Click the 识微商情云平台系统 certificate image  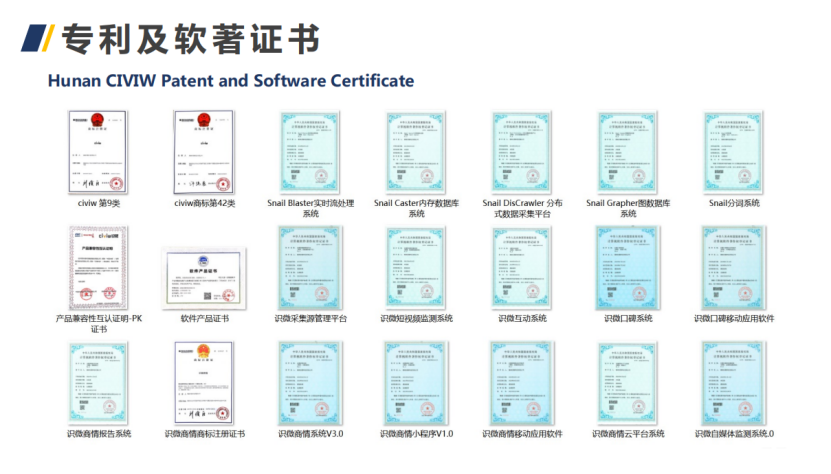(628, 383)
